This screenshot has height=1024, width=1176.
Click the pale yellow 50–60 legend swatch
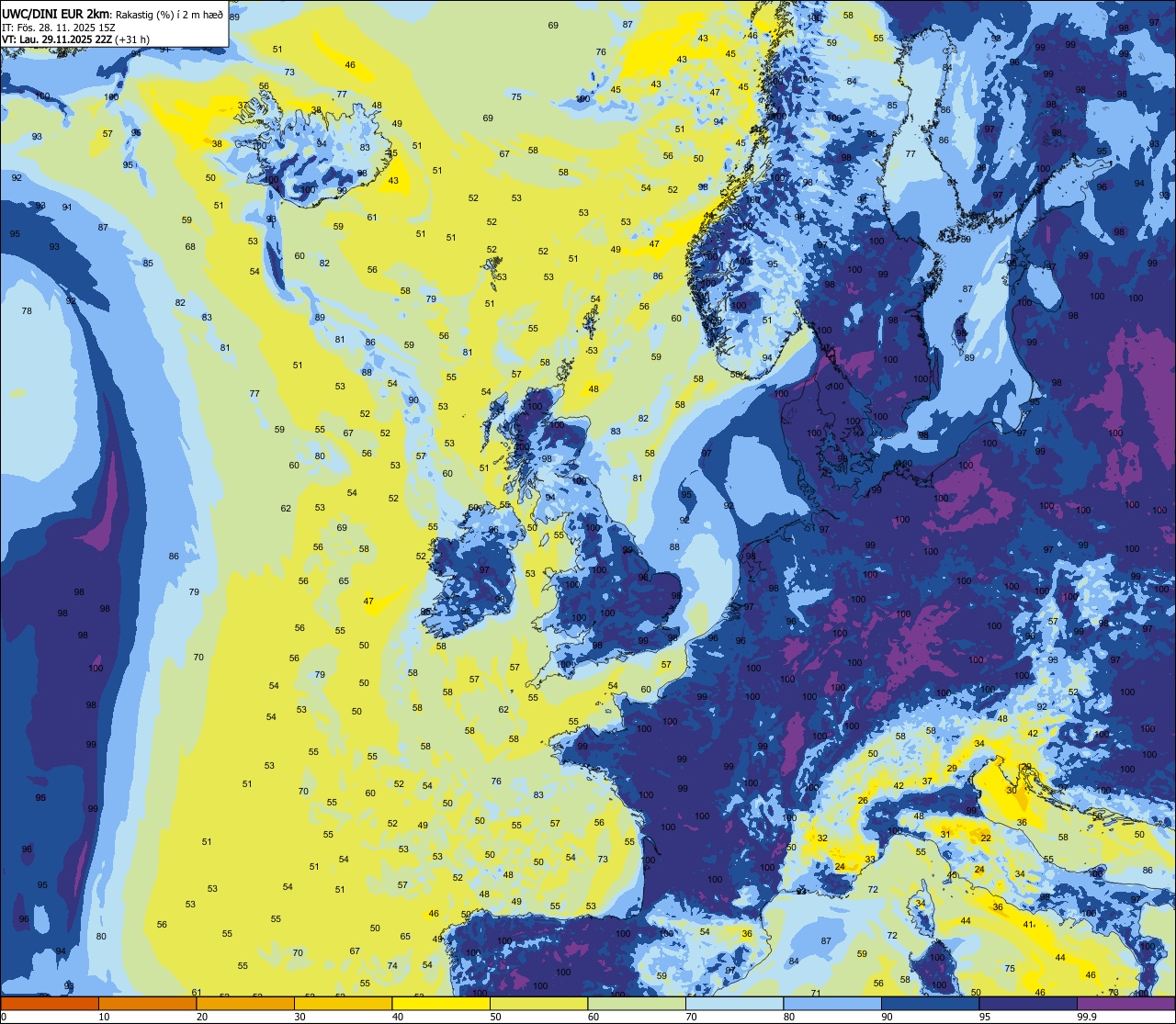pos(538,1004)
